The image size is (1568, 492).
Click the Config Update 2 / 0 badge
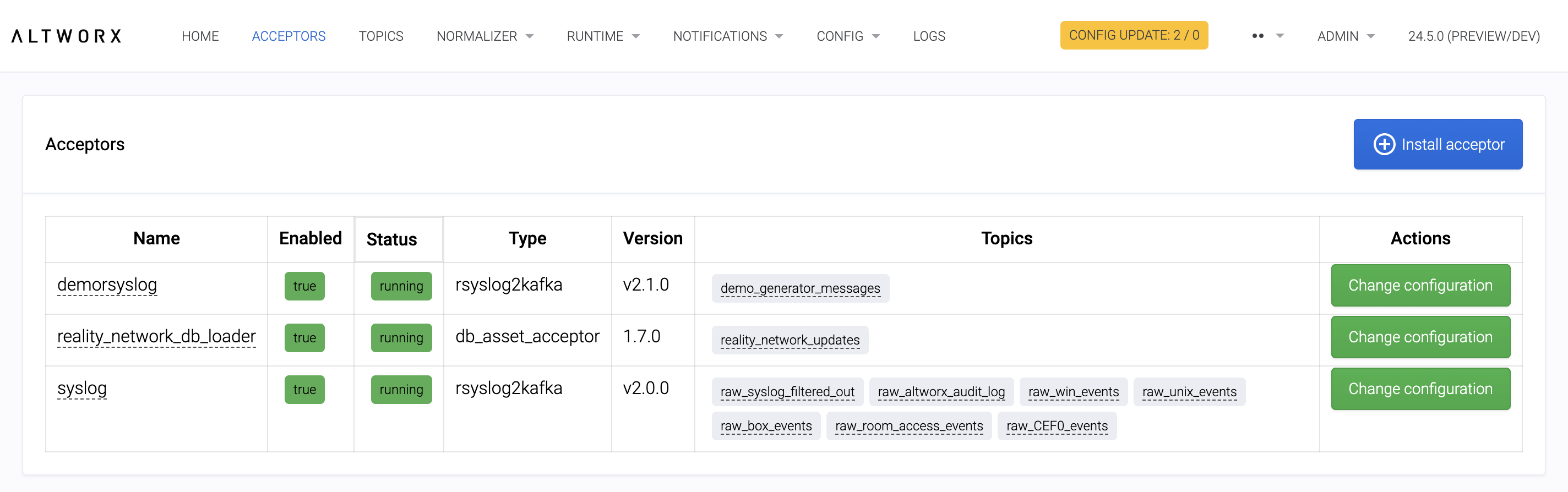[x=1134, y=35]
